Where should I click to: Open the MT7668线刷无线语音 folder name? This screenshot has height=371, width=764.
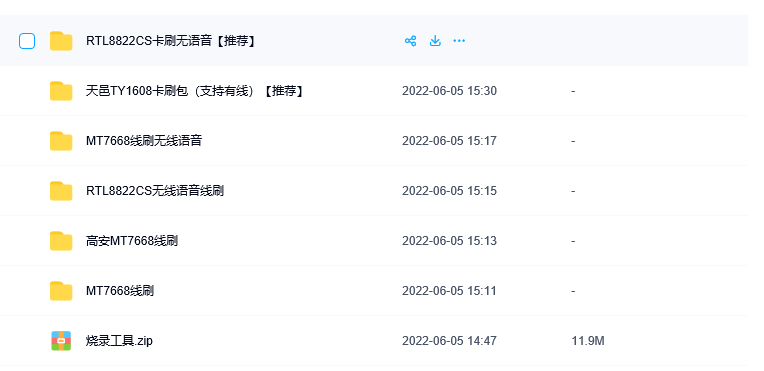pyautogui.click(x=144, y=141)
